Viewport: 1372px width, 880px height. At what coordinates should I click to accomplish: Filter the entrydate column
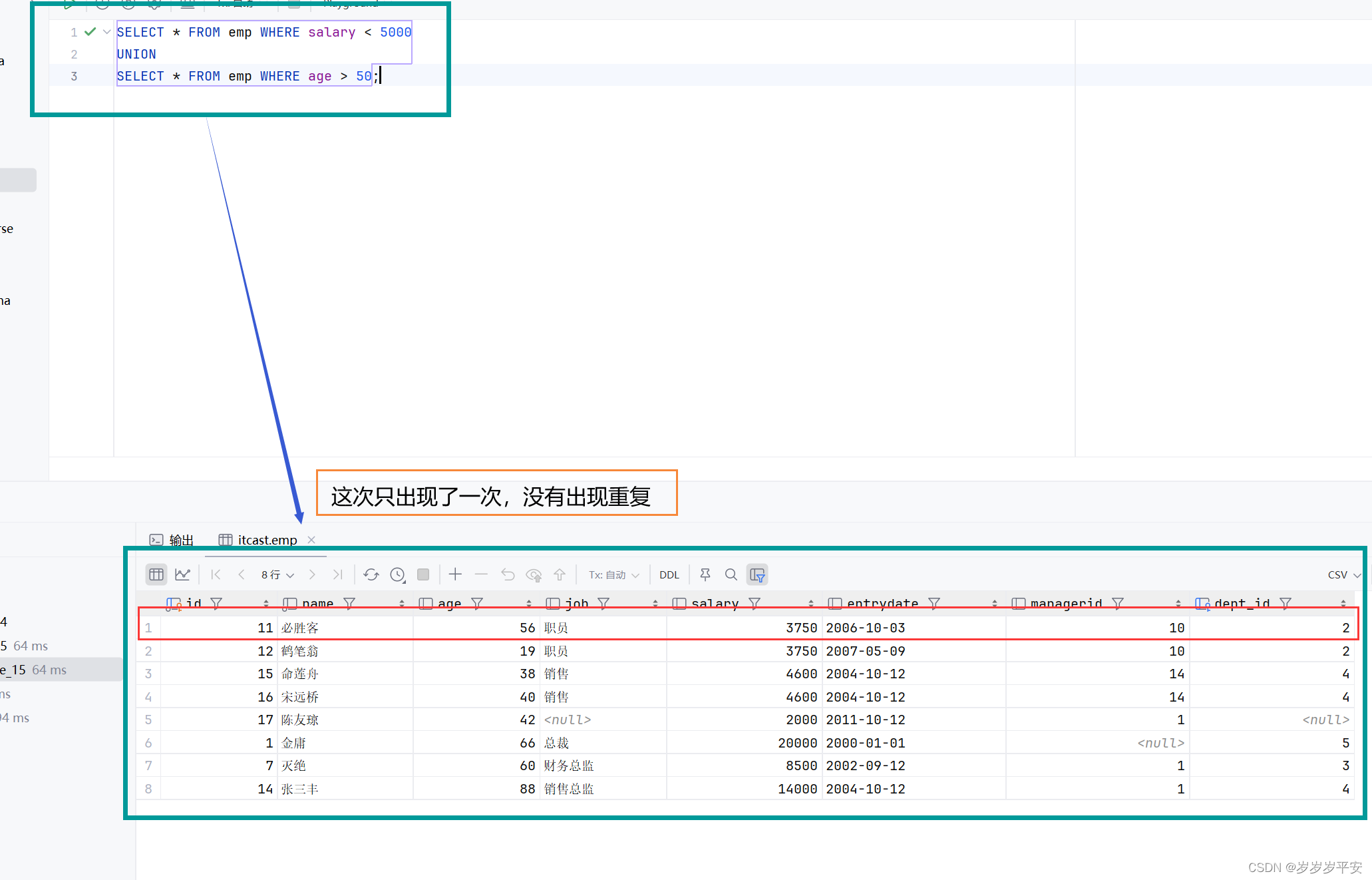pos(934,603)
